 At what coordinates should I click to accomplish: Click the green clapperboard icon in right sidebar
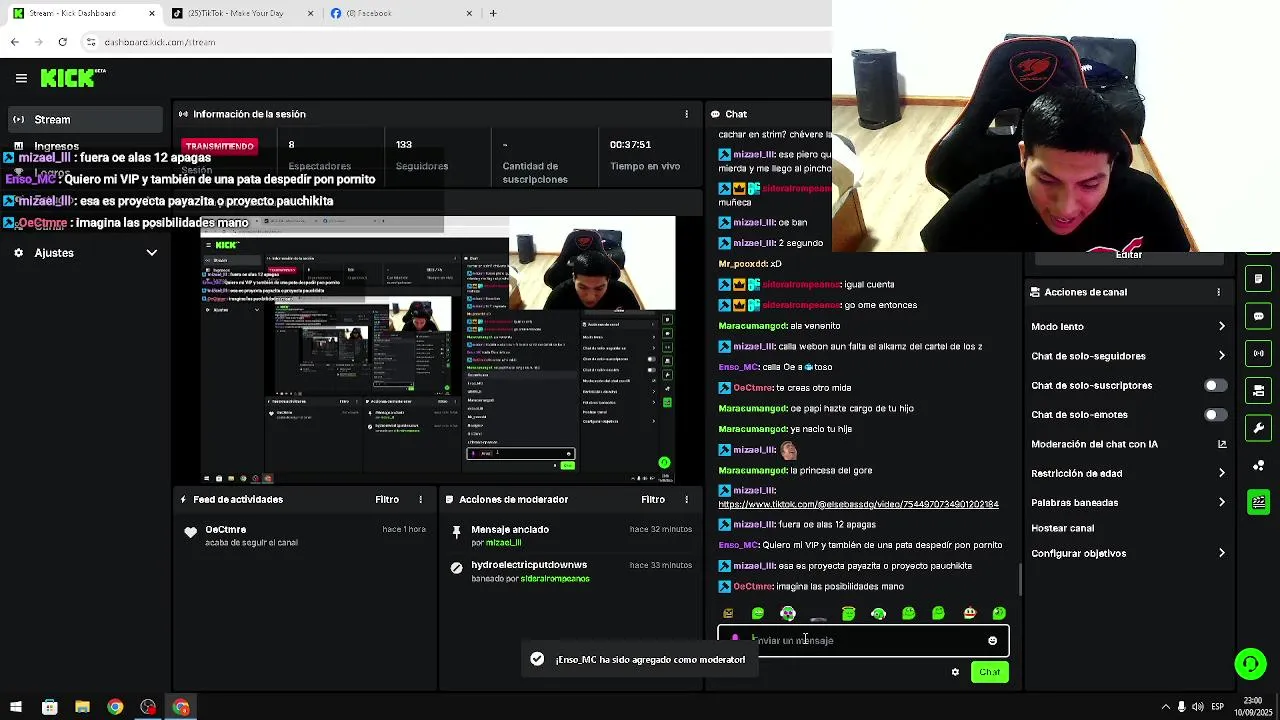click(x=1258, y=502)
